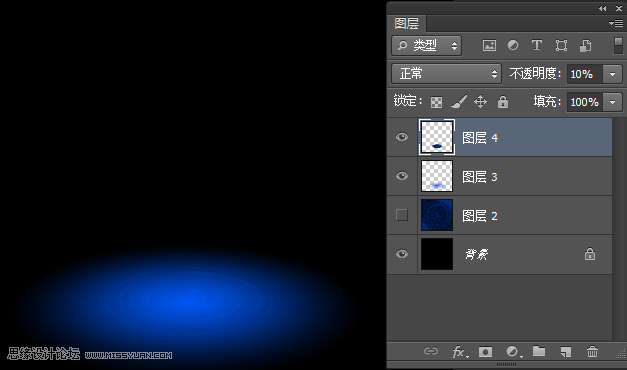Lock transparent pixels icon
This screenshot has height=370, width=627.
click(436, 102)
